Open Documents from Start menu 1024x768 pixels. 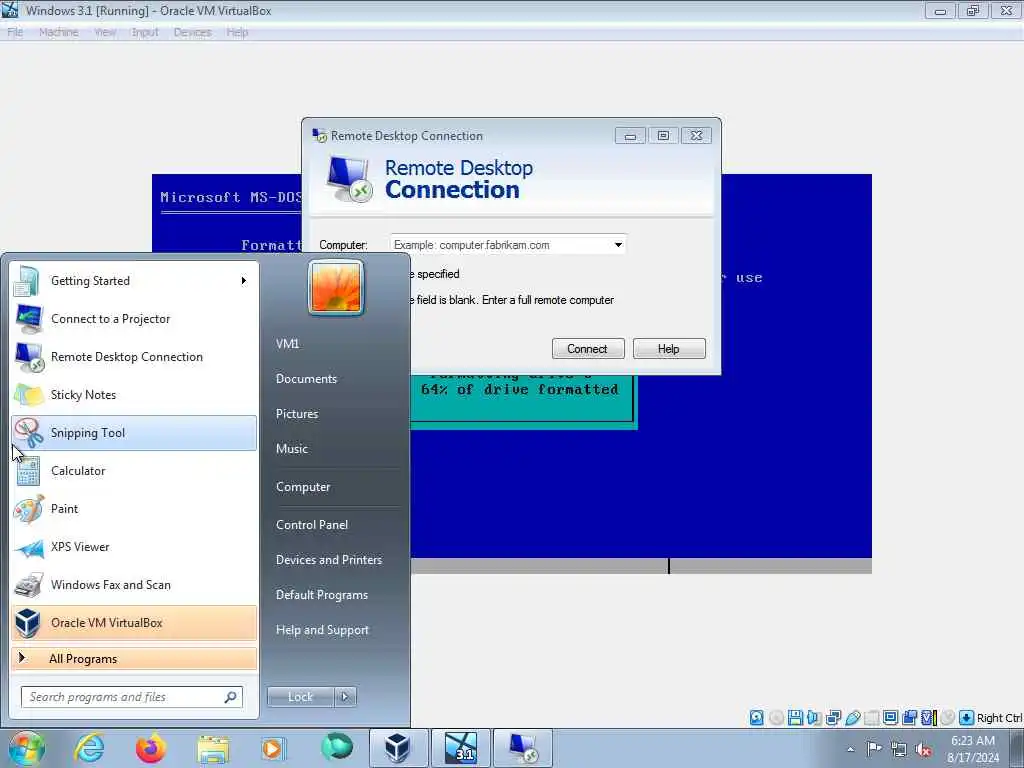pyautogui.click(x=306, y=379)
